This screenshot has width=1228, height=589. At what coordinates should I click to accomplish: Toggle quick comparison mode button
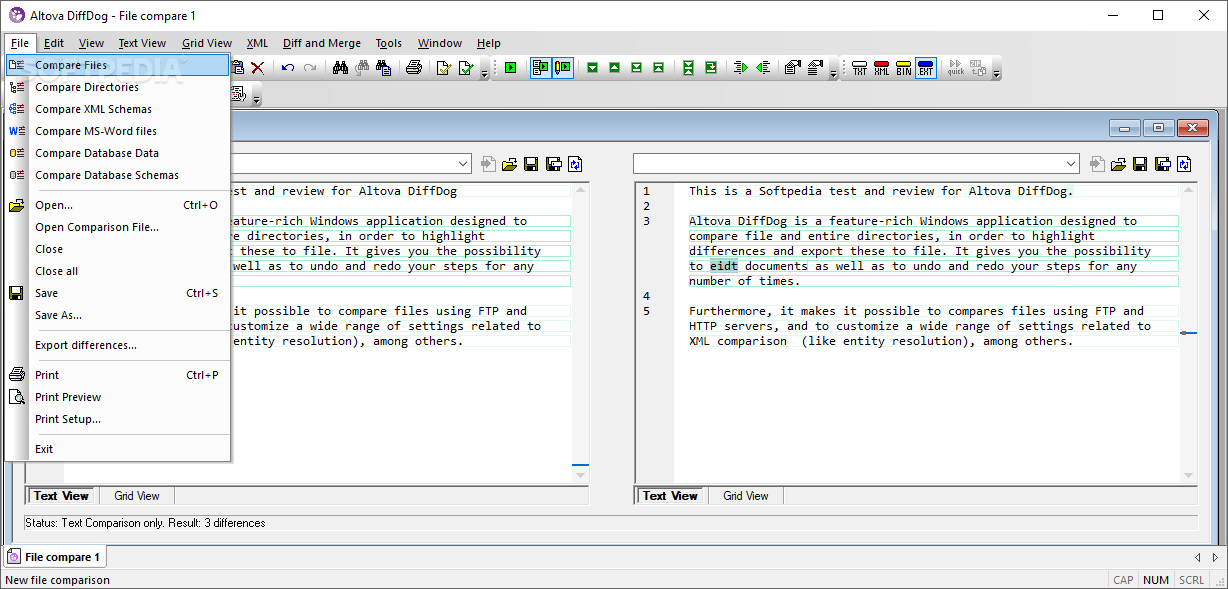pyautogui.click(x=955, y=68)
